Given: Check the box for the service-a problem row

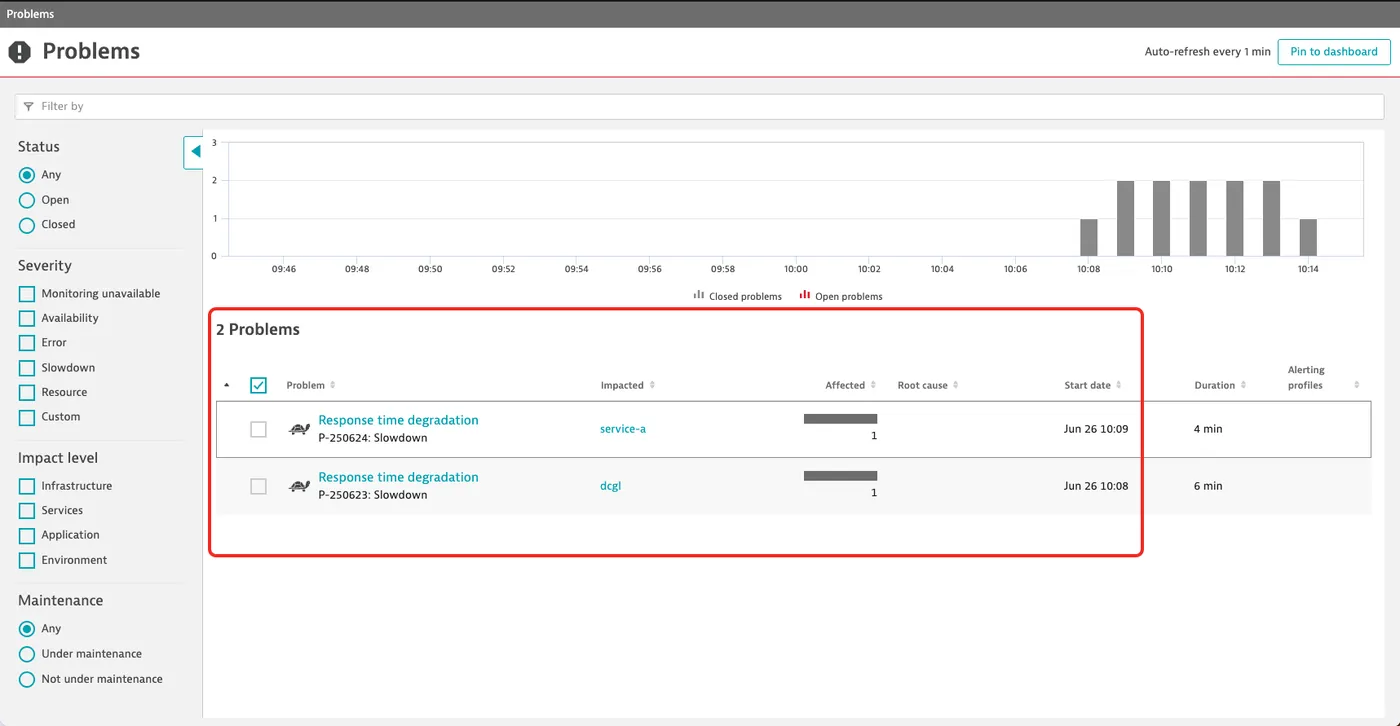Looking at the screenshot, I should 258,429.
